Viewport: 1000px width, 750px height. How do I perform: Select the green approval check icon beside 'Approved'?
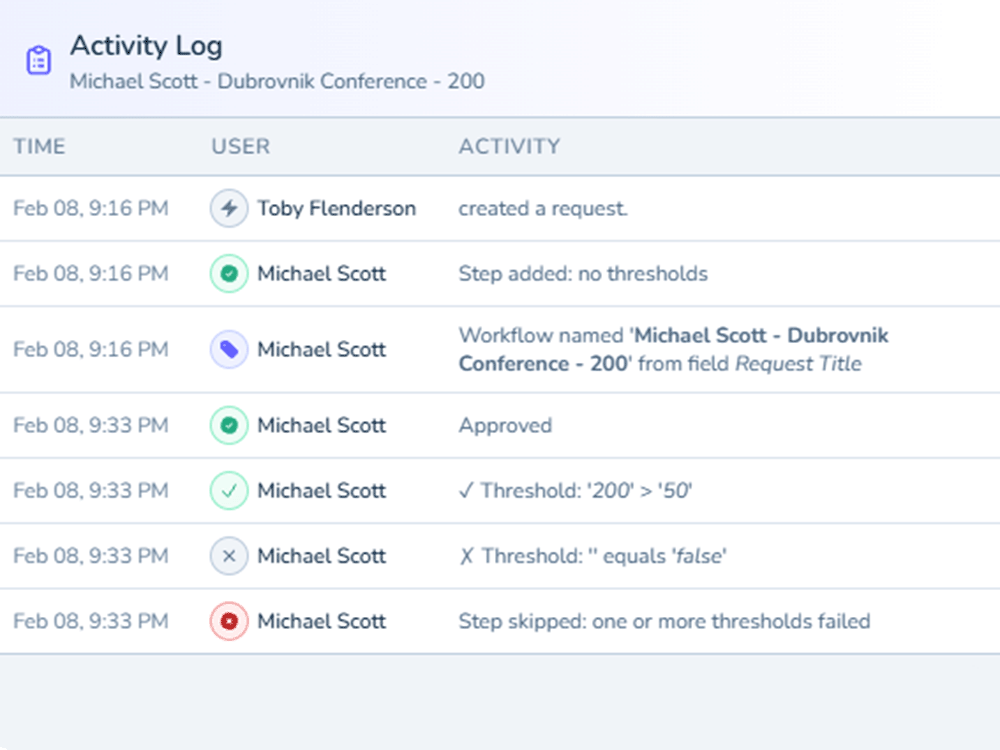pyautogui.click(x=228, y=425)
